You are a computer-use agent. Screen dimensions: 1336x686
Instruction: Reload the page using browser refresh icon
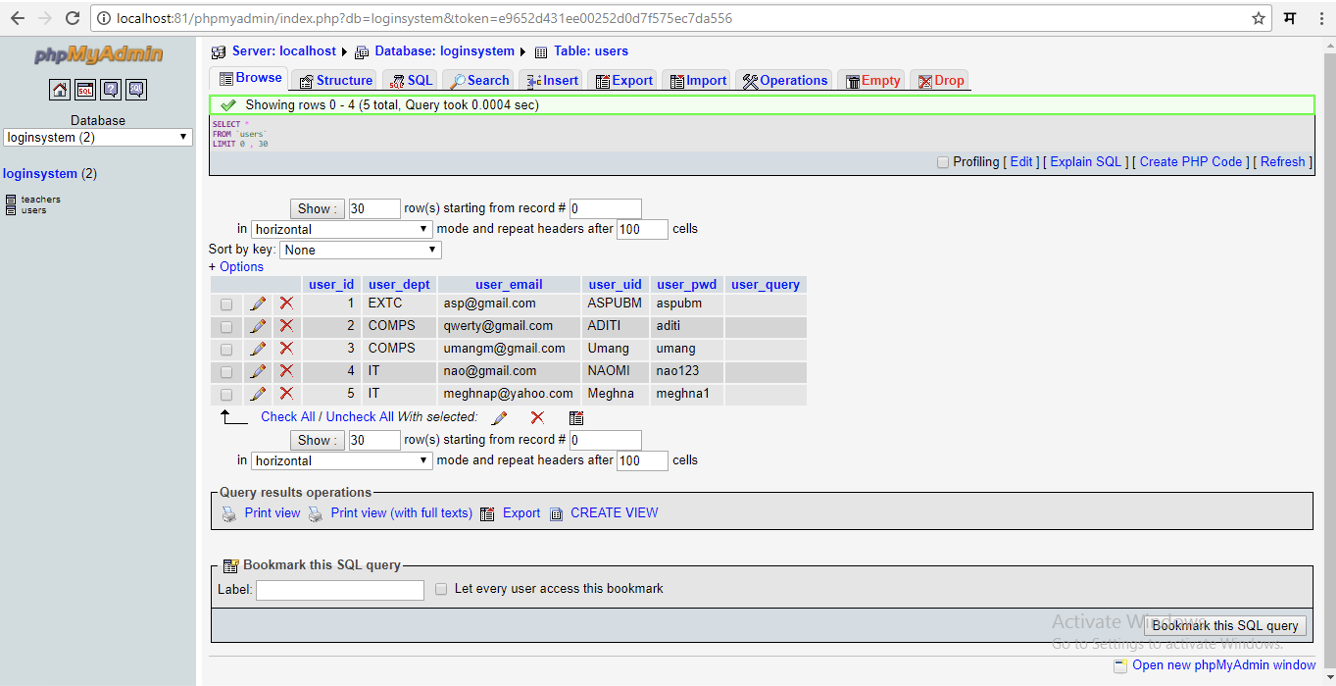[x=72, y=18]
